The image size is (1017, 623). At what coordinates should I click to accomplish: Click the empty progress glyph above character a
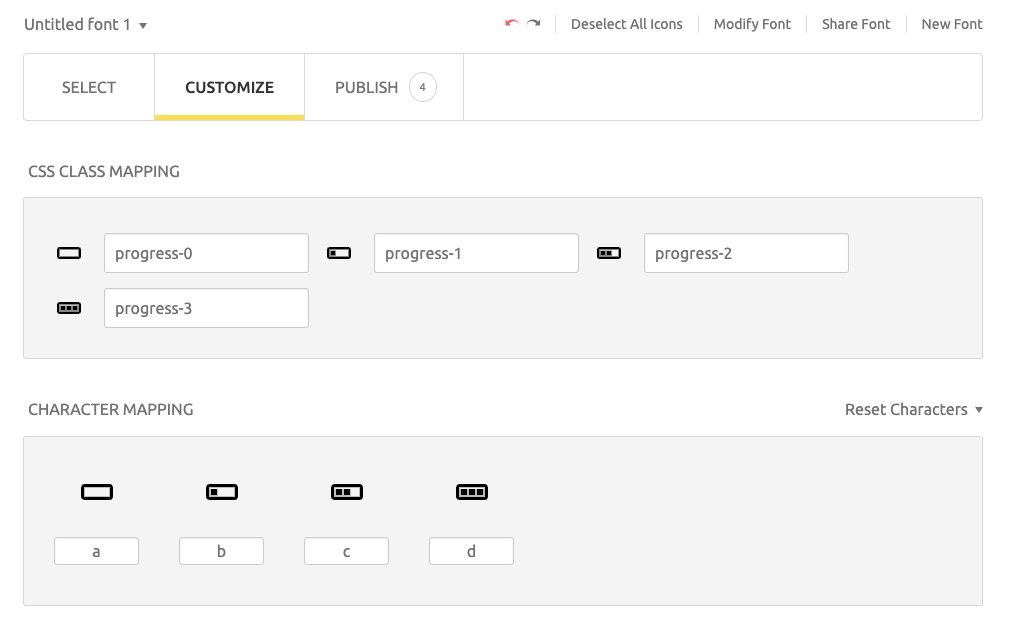click(x=96, y=491)
